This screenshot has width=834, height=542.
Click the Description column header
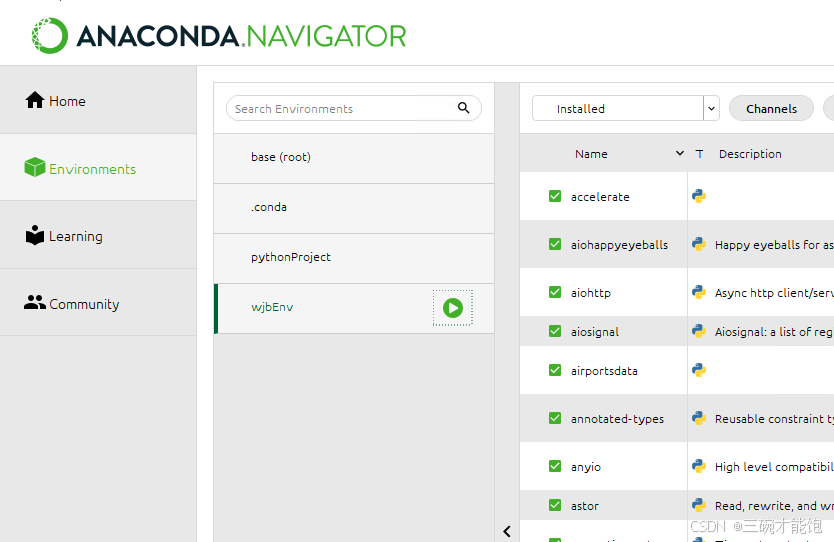click(x=750, y=154)
